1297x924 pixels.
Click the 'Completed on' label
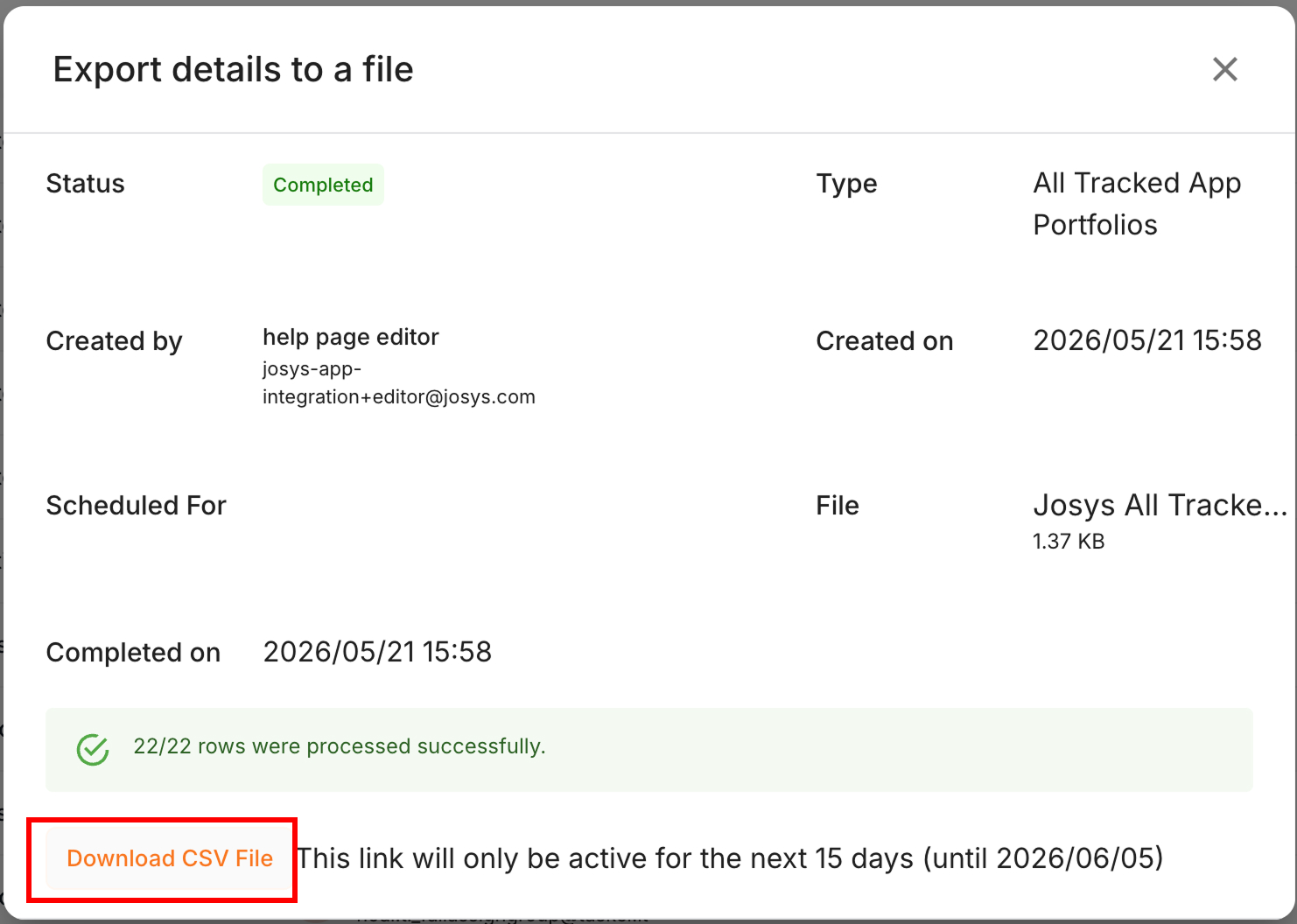tap(133, 652)
